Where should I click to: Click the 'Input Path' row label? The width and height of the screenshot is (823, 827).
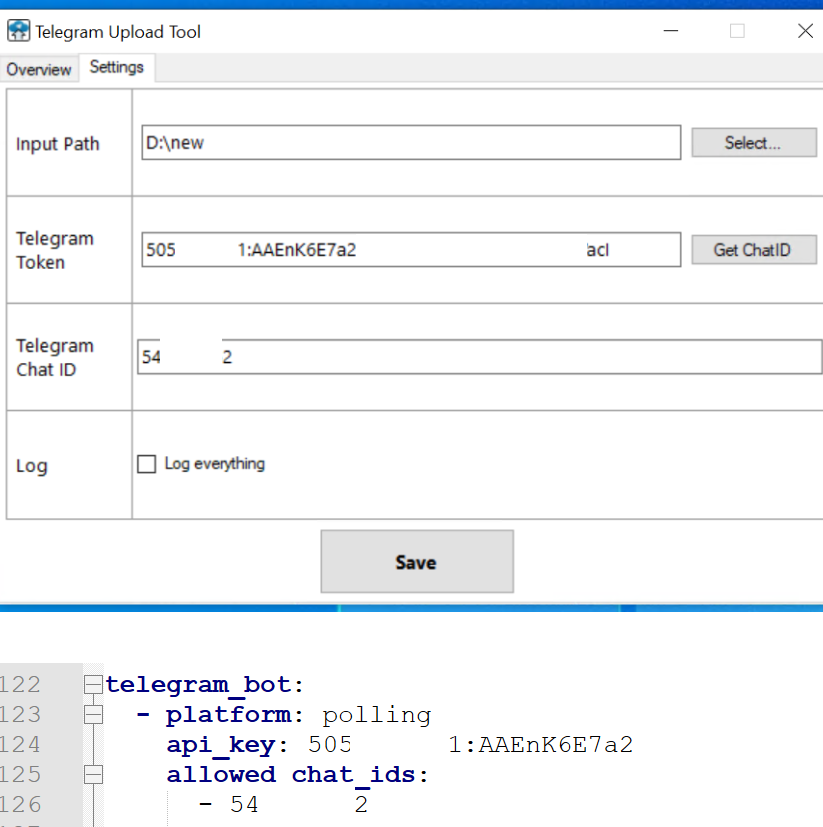tap(58, 144)
